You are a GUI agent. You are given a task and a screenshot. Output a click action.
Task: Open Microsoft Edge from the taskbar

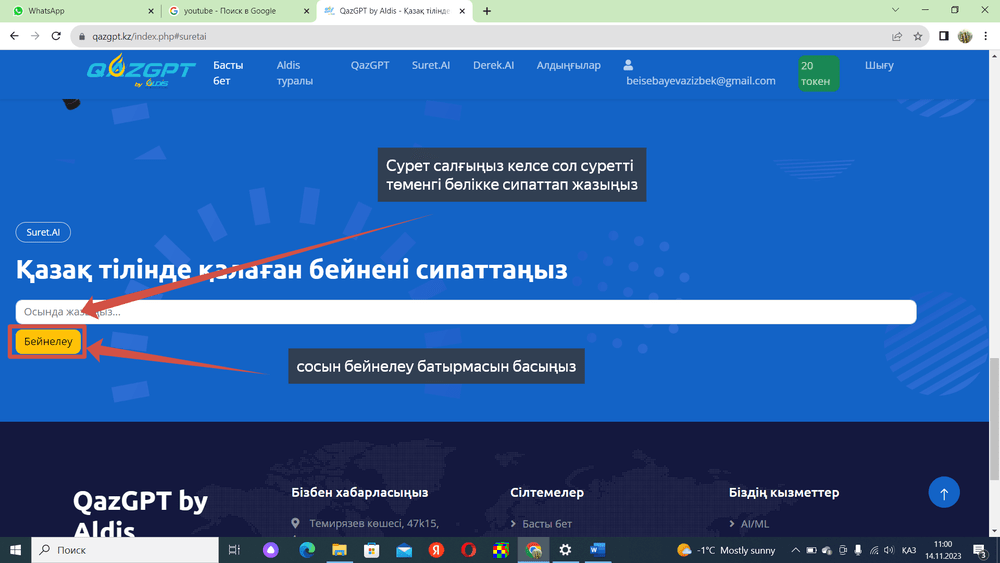point(307,550)
